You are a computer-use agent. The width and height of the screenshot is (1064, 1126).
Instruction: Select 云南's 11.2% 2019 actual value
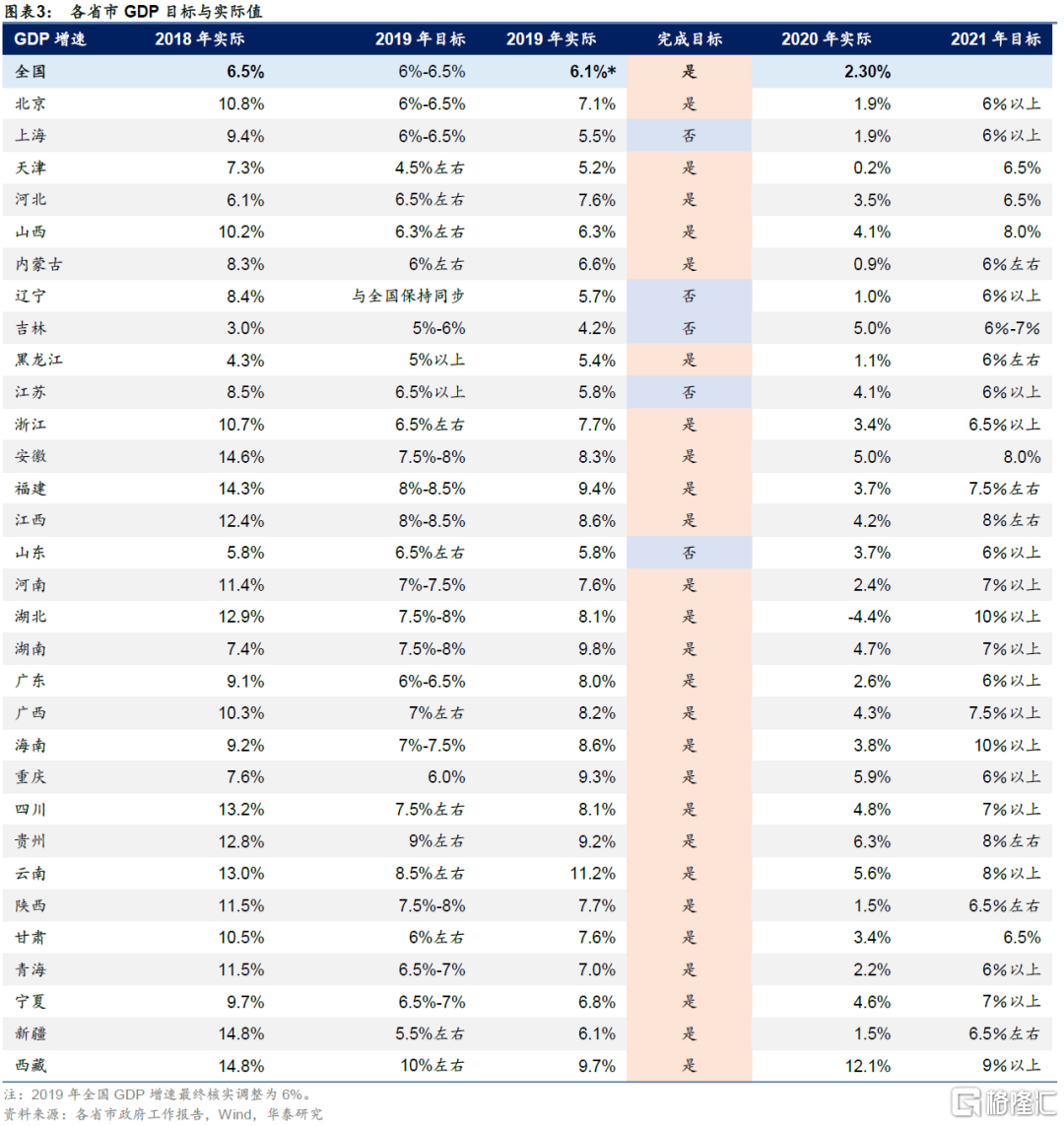pos(592,874)
